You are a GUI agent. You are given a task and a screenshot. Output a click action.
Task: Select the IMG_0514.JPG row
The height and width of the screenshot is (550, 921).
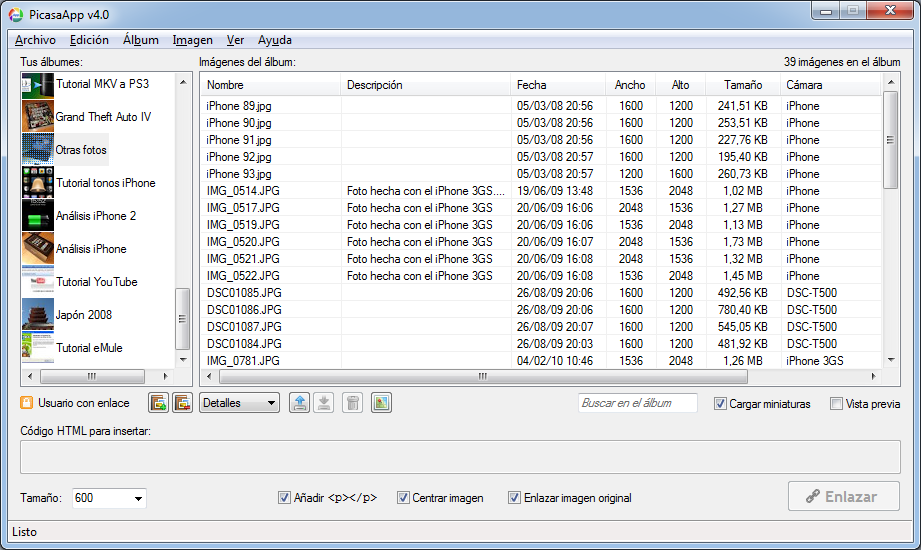[541, 191]
